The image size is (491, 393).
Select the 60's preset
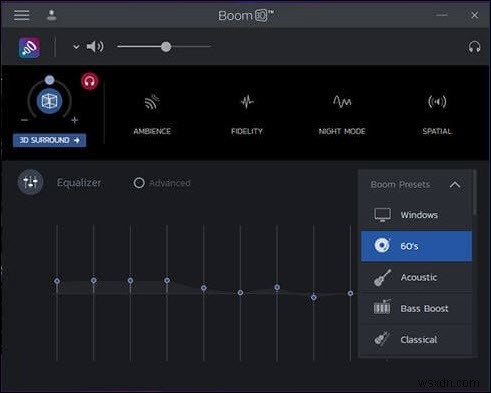click(416, 246)
